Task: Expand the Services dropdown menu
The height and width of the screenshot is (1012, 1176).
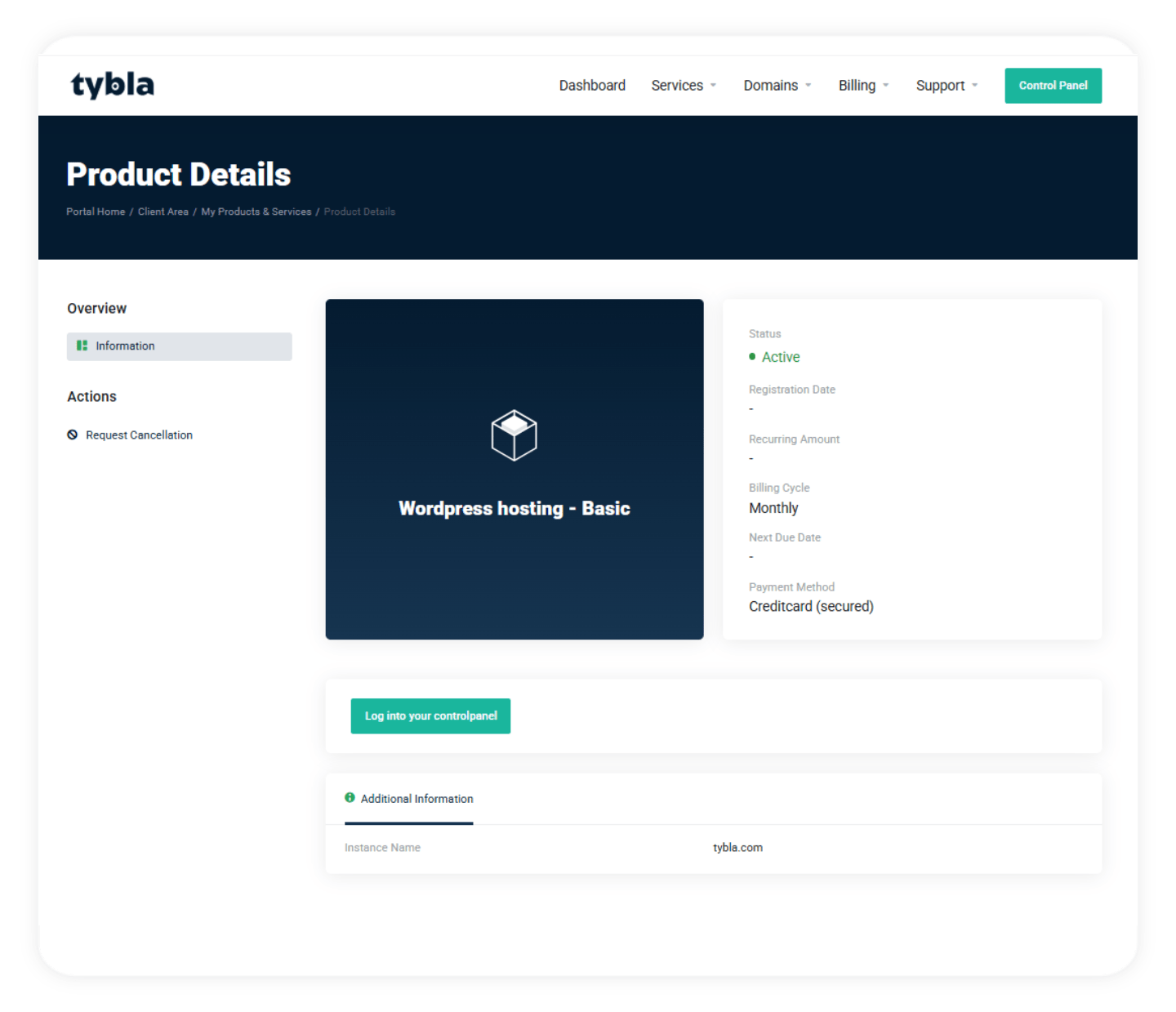Action: 684,86
